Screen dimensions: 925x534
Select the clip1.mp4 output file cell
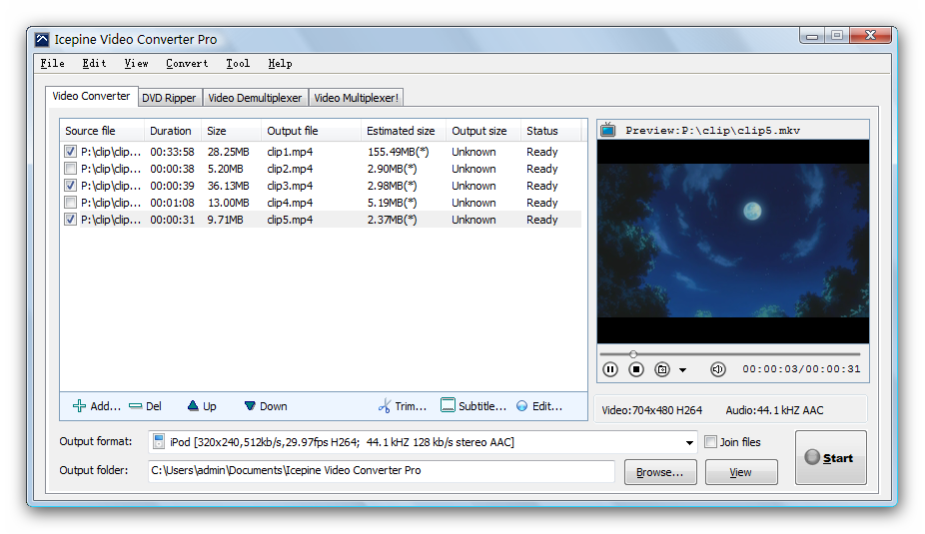click(x=290, y=152)
